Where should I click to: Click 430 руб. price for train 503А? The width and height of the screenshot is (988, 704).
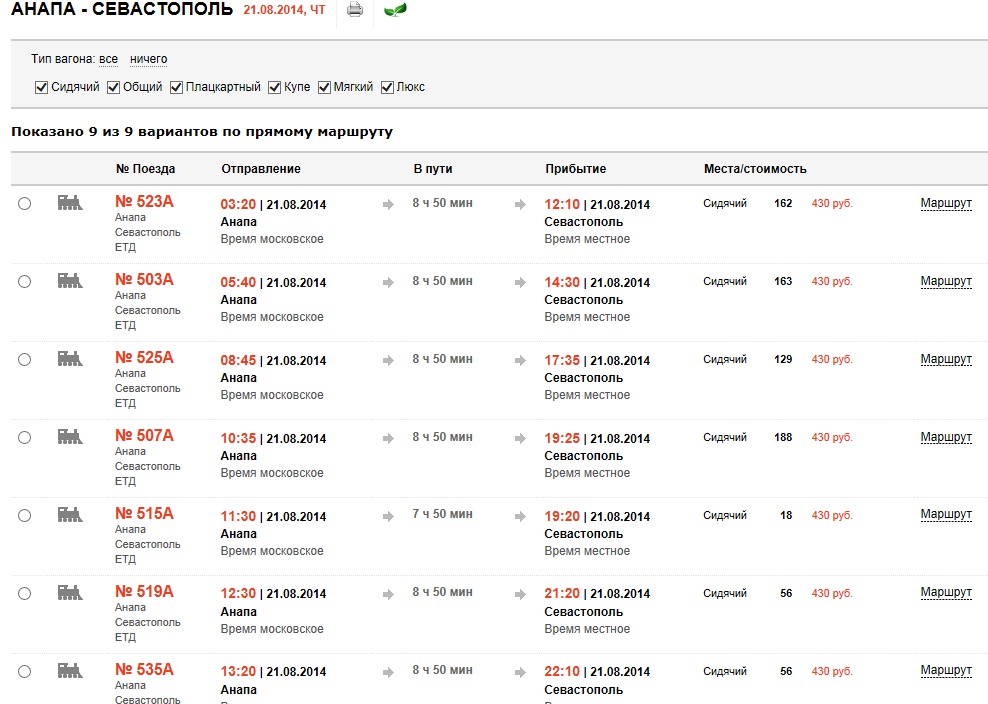click(x=832, y=282)
